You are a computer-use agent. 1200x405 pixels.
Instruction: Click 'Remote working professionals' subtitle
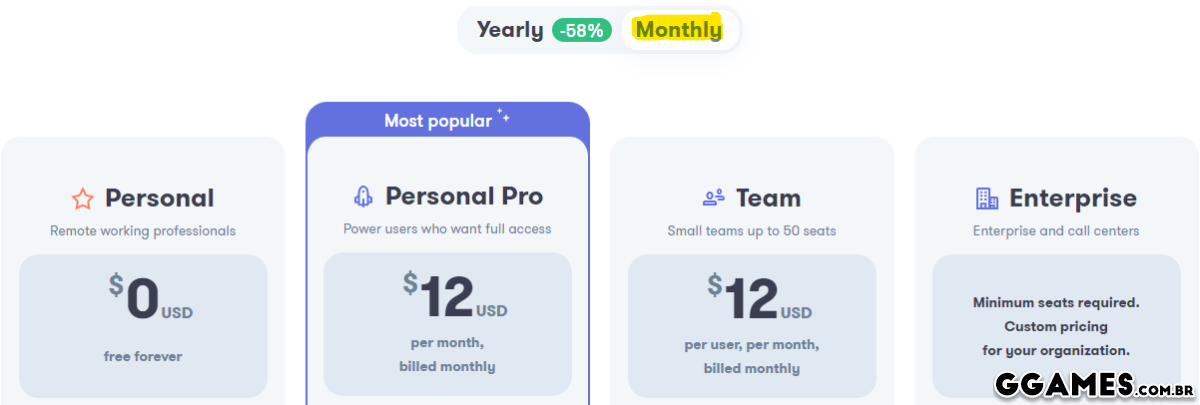pyautogui.click(x=143, y=231)
